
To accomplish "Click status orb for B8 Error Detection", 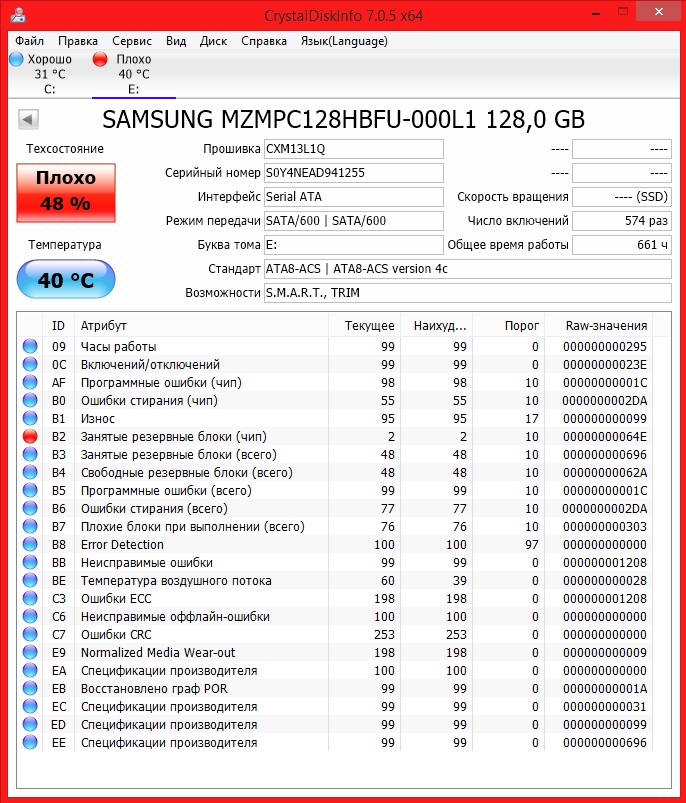I will (30, 544).
